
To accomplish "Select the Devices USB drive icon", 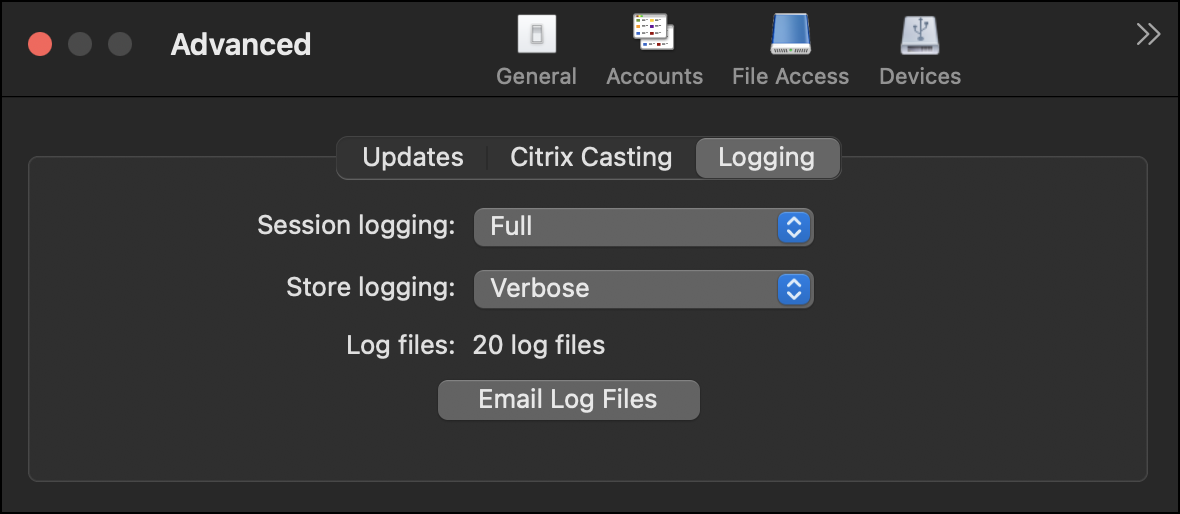I will click(920, 36).
